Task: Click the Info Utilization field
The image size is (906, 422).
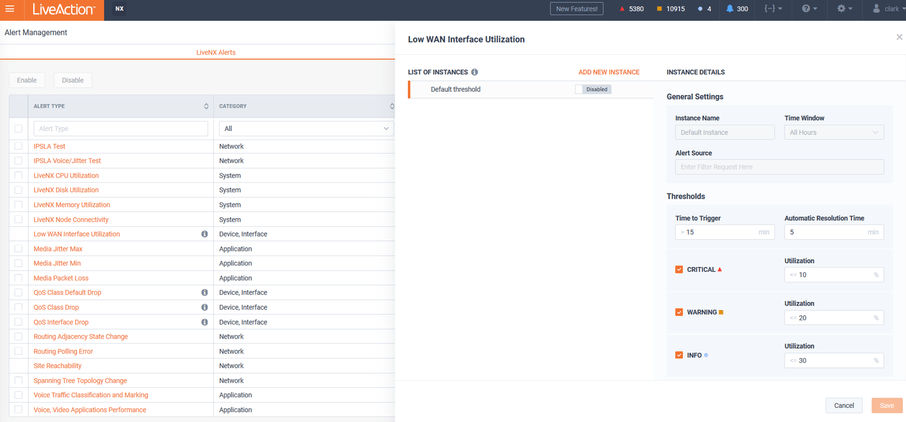Action: [834, 360]
